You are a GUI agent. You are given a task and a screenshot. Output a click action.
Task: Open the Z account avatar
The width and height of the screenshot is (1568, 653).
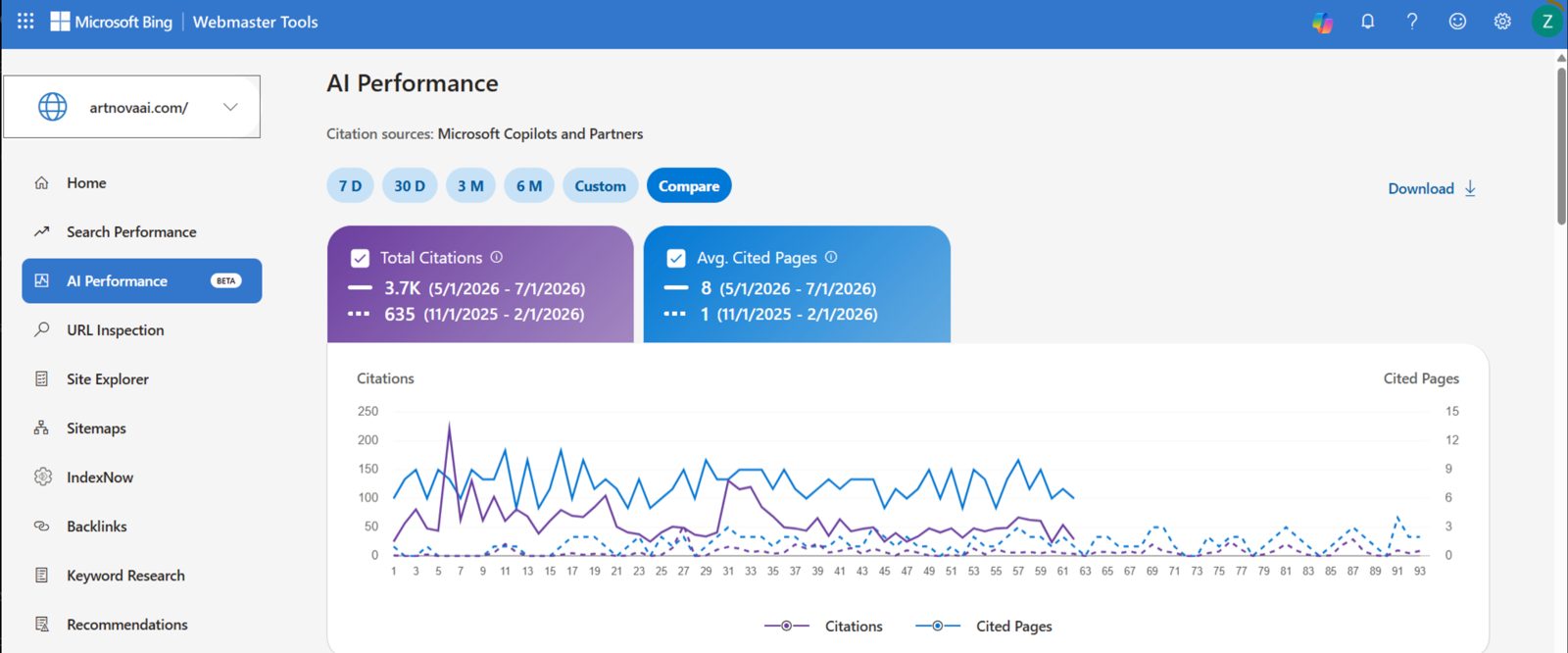1547,22
